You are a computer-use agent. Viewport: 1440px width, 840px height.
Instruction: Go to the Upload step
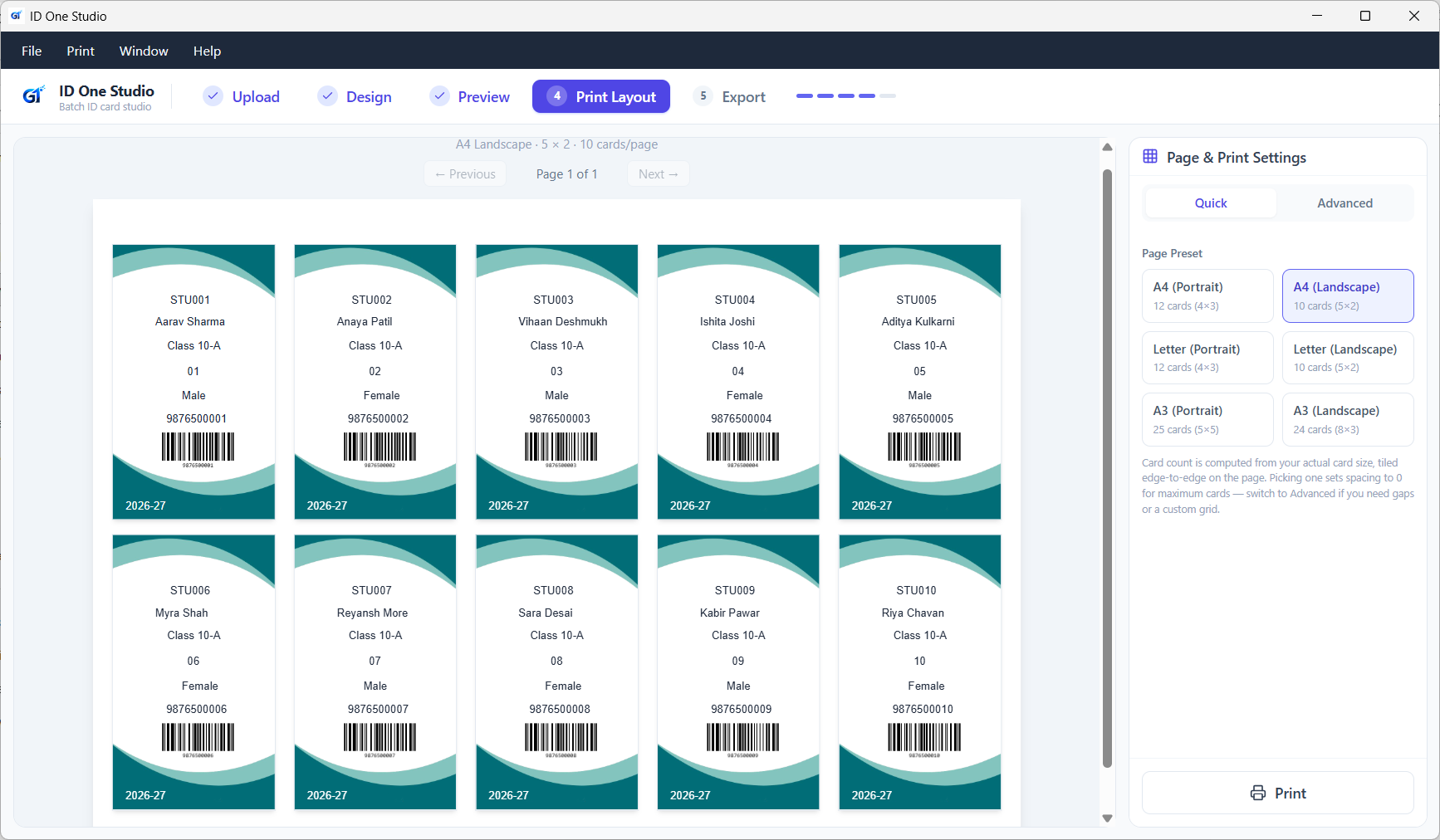tap(242, 96)
